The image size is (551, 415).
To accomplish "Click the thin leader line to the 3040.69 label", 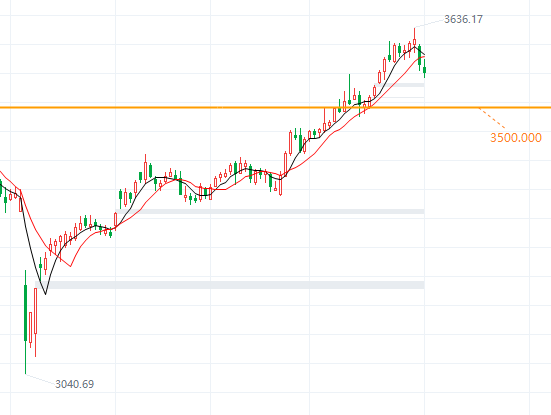I will (x=40, y=379).
